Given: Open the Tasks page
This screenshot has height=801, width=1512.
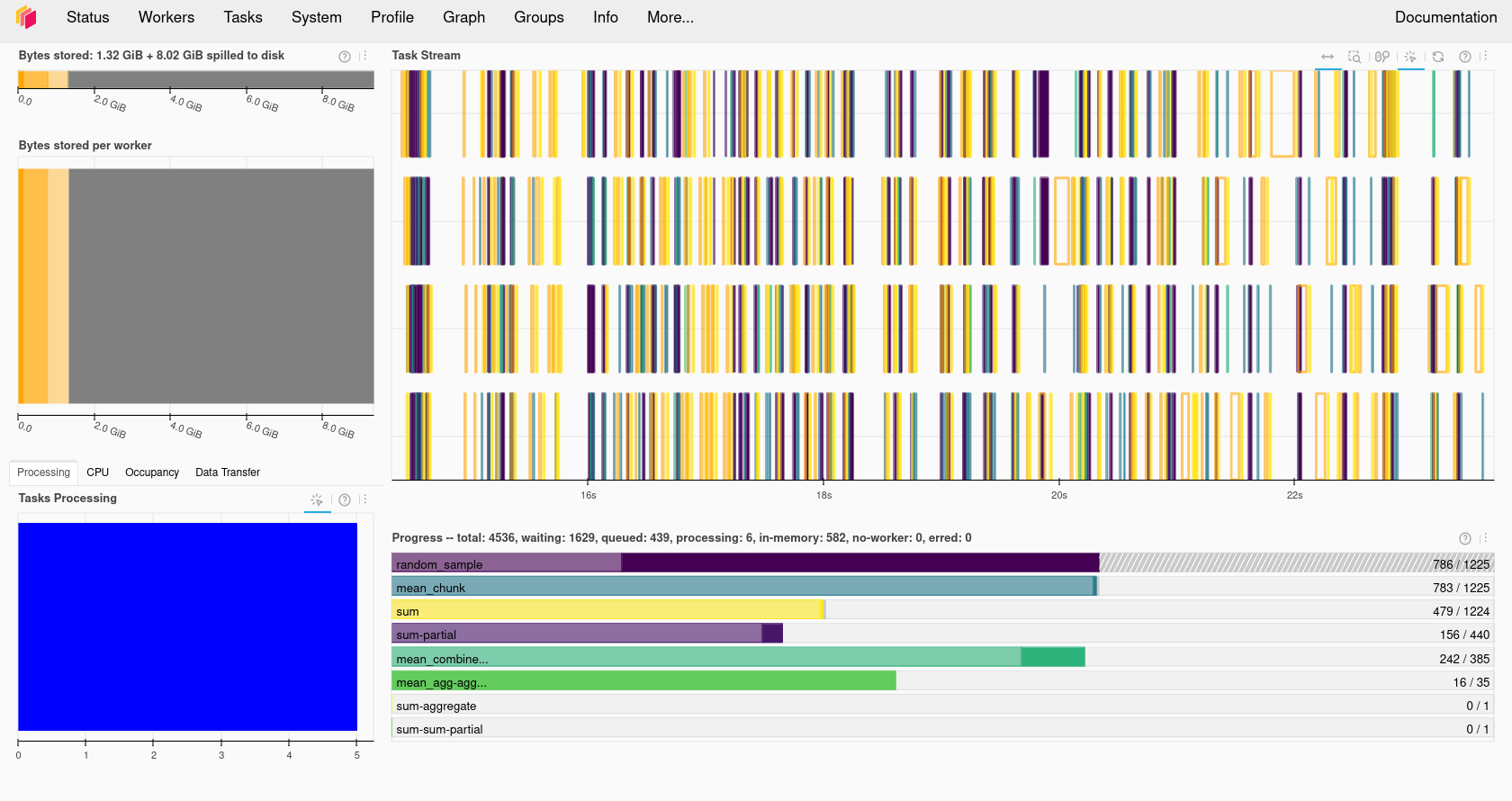Looking at the screenshot, I should (243, 17).
